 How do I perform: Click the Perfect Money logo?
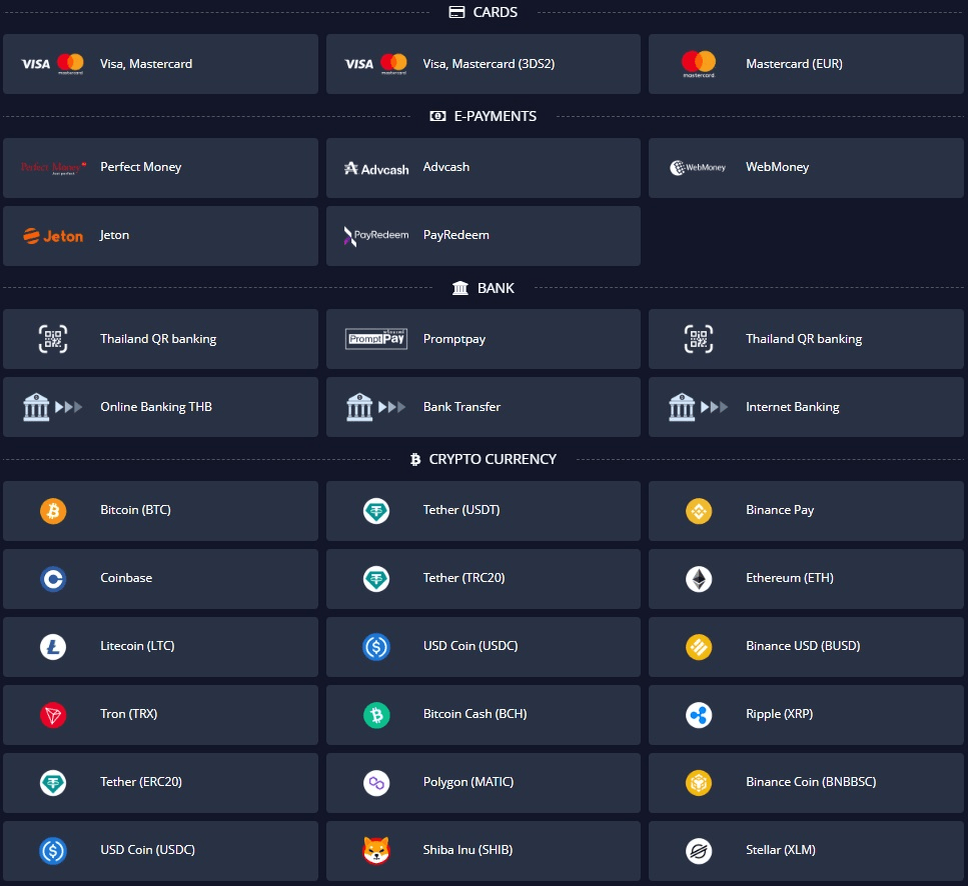[x=53, y=168]
